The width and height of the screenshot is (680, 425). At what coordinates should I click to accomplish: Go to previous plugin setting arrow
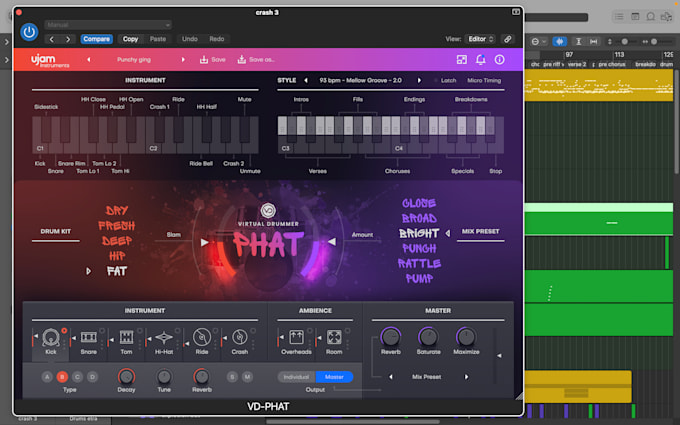click(52, 39)
